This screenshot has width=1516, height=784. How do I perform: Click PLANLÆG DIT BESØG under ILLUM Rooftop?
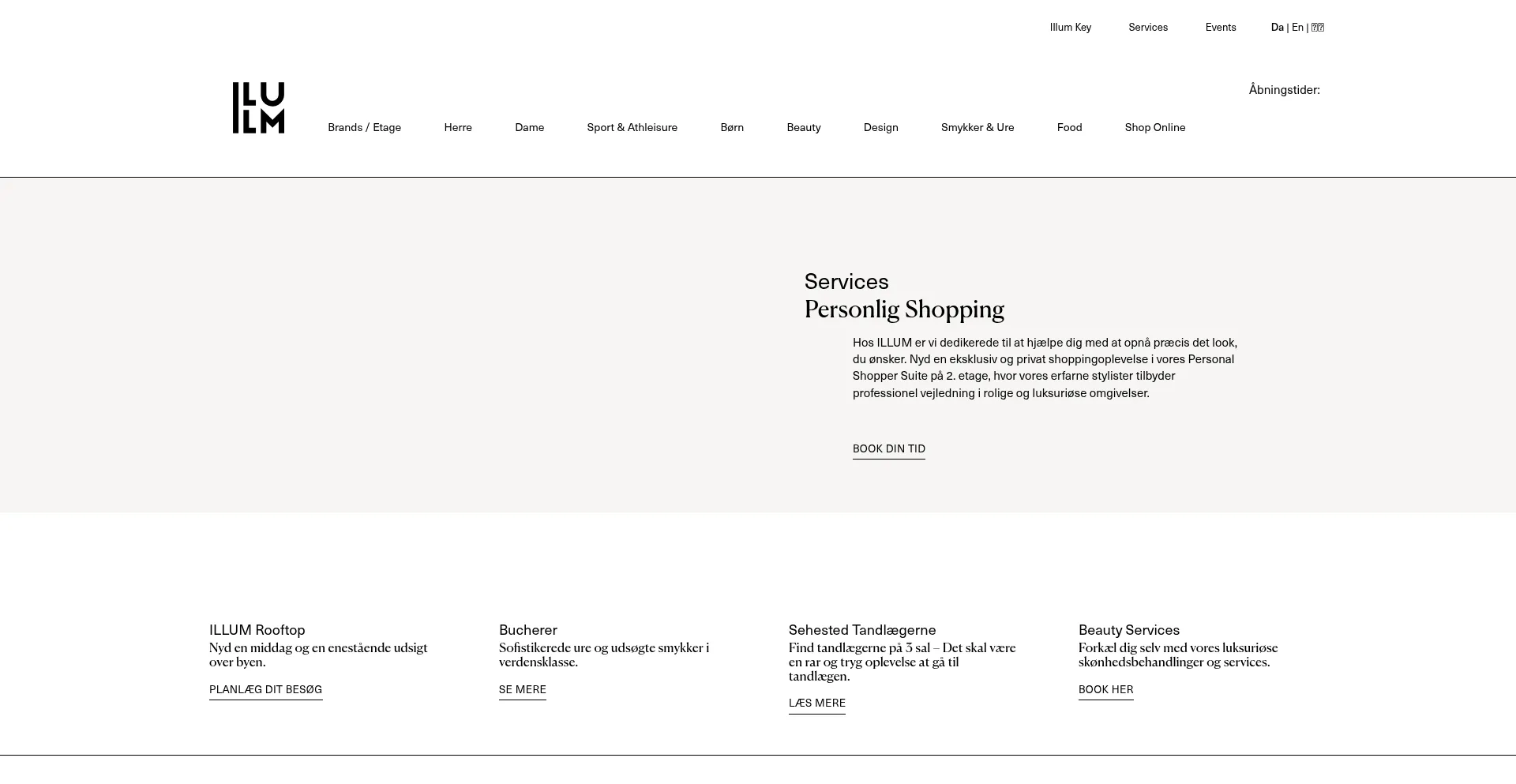click(x=265, y=689)
